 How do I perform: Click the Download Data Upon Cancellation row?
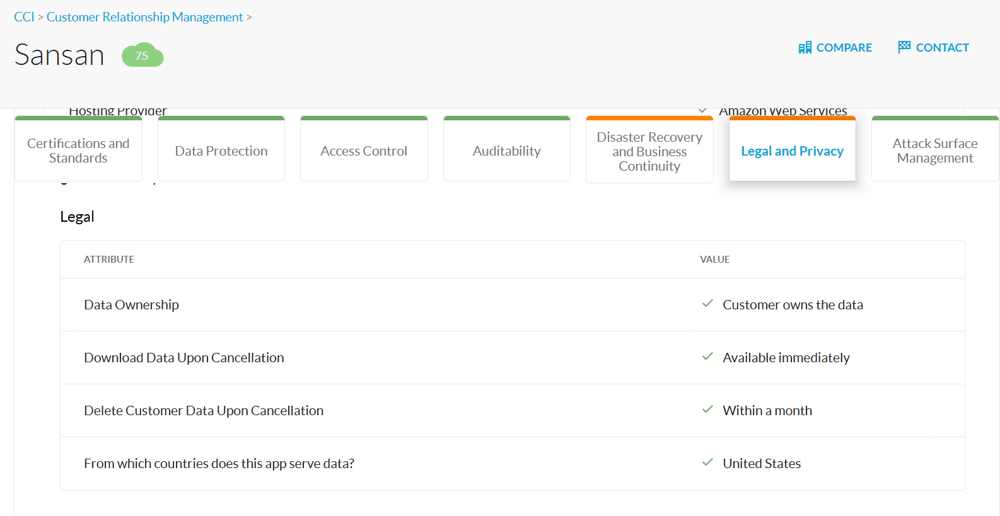512,358
